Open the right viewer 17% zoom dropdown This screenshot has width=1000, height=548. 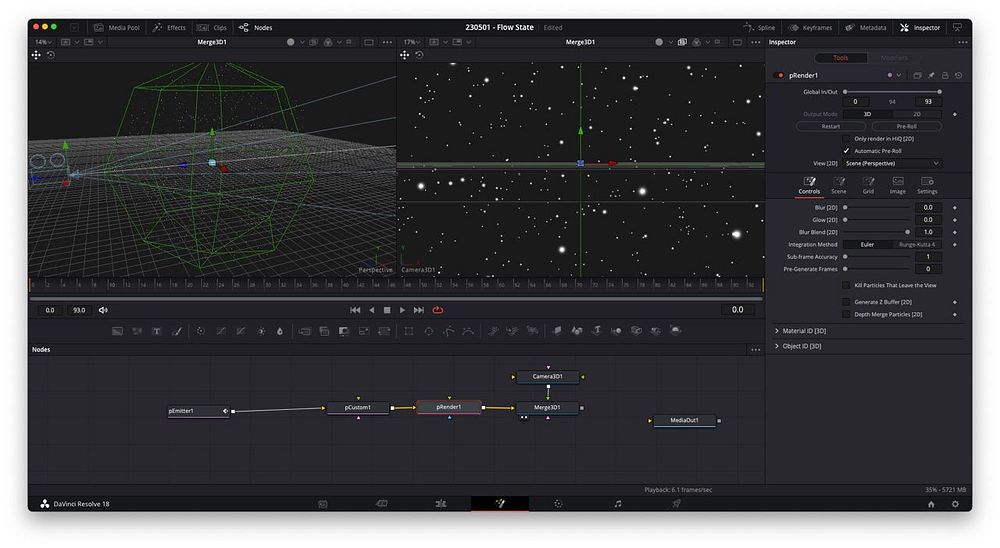click(x=412, y=42)
